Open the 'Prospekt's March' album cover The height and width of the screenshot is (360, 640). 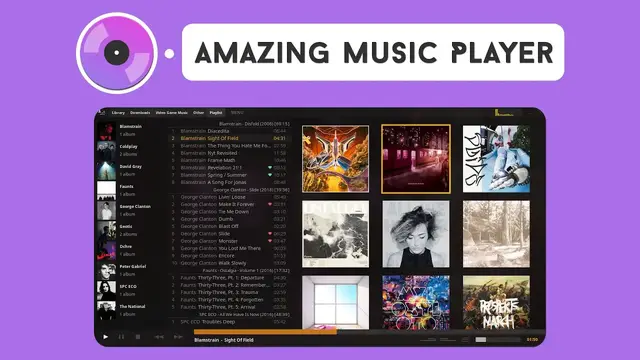(x=496, y=302)
